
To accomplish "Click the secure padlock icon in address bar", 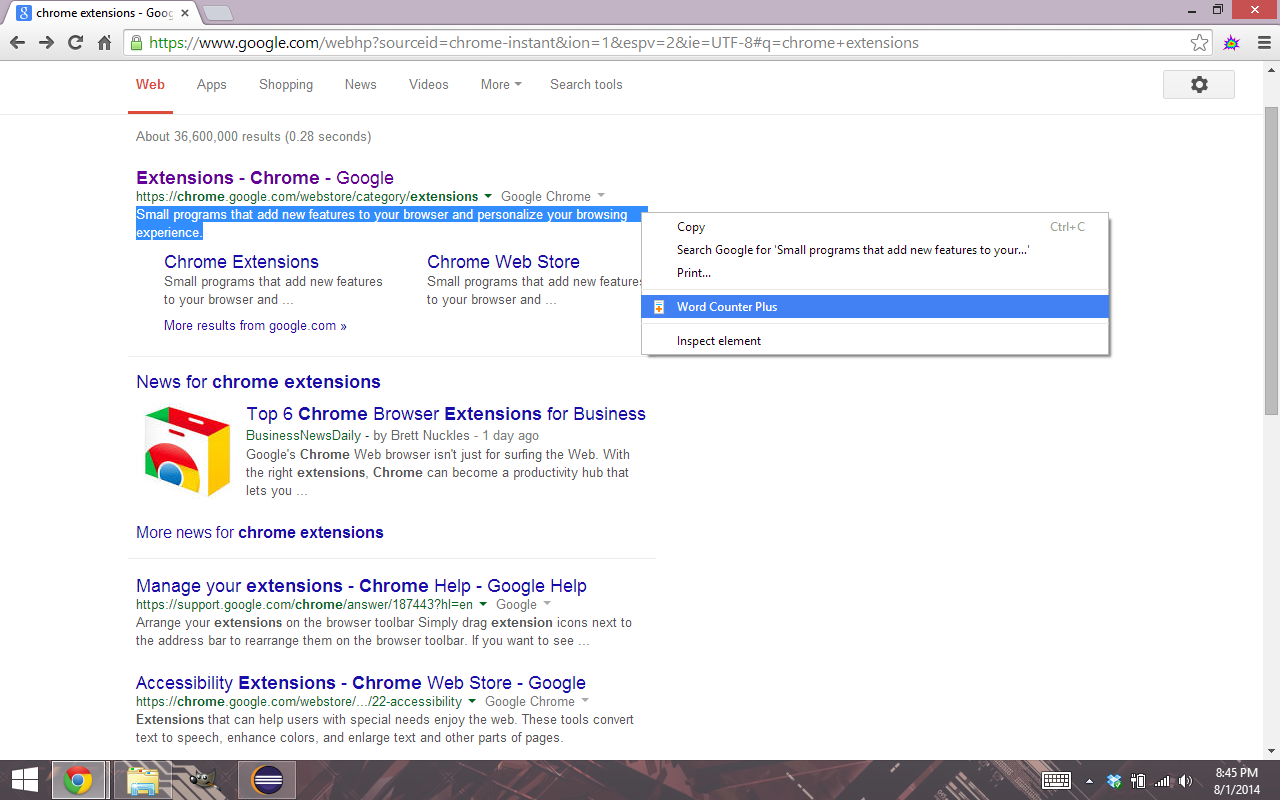I will click(x=136, y=43).
